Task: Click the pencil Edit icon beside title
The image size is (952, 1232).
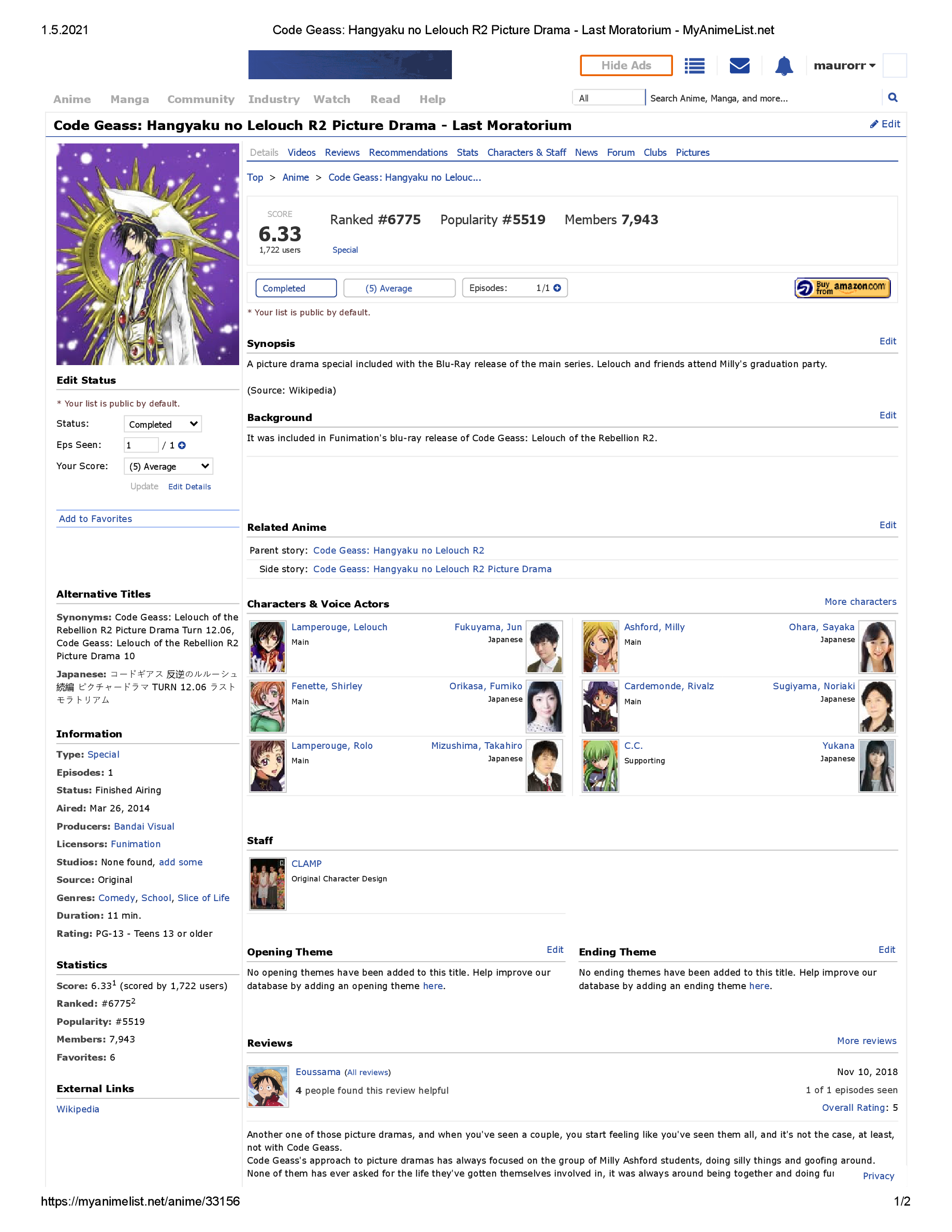Action: point(885,124)
